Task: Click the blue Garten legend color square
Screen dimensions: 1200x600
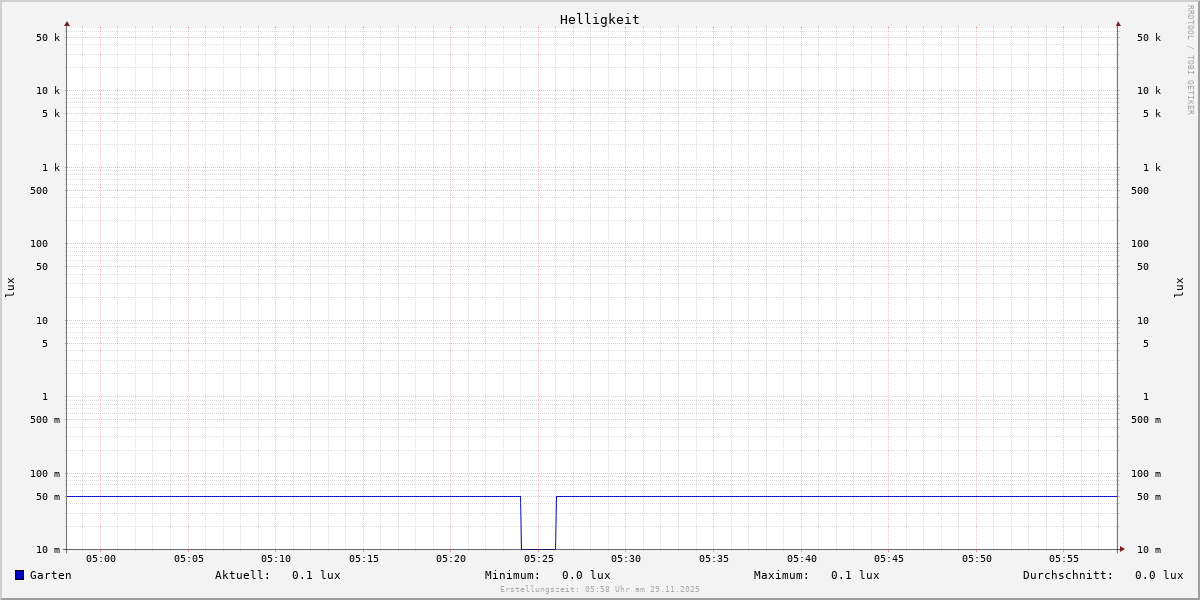Action: click(x=19, y=575)
